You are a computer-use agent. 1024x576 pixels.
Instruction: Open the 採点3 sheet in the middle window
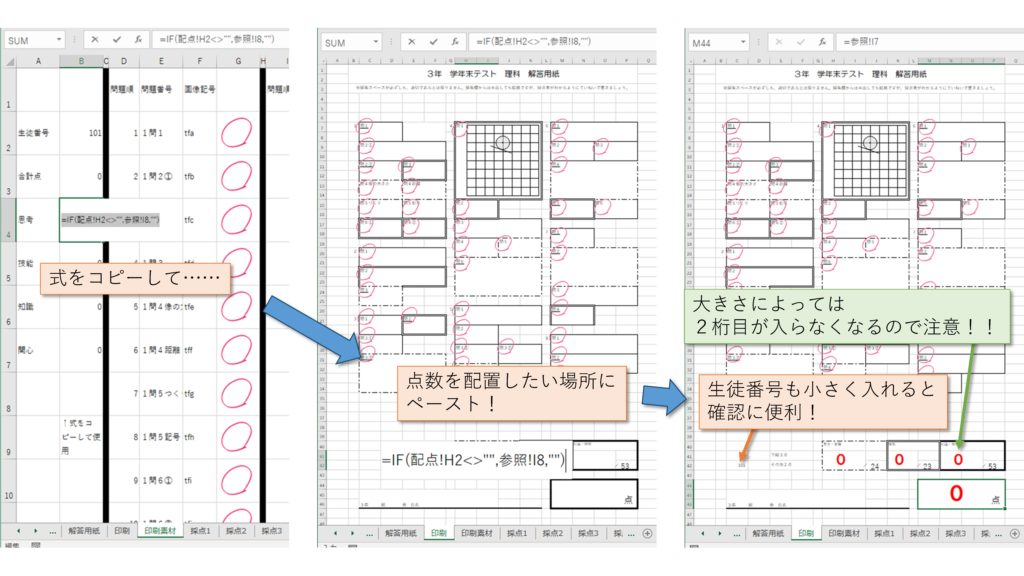coord(588,534)
